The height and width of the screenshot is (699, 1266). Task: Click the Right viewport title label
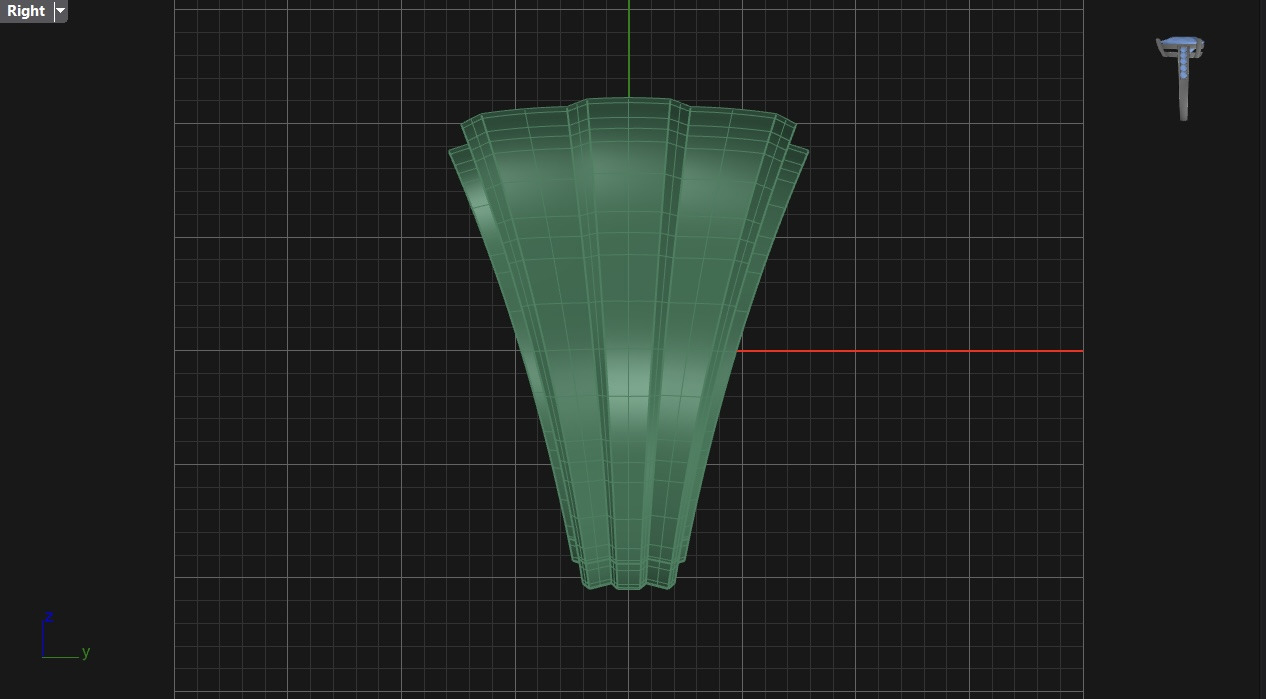pyautogui.click(x=26, y=11)
